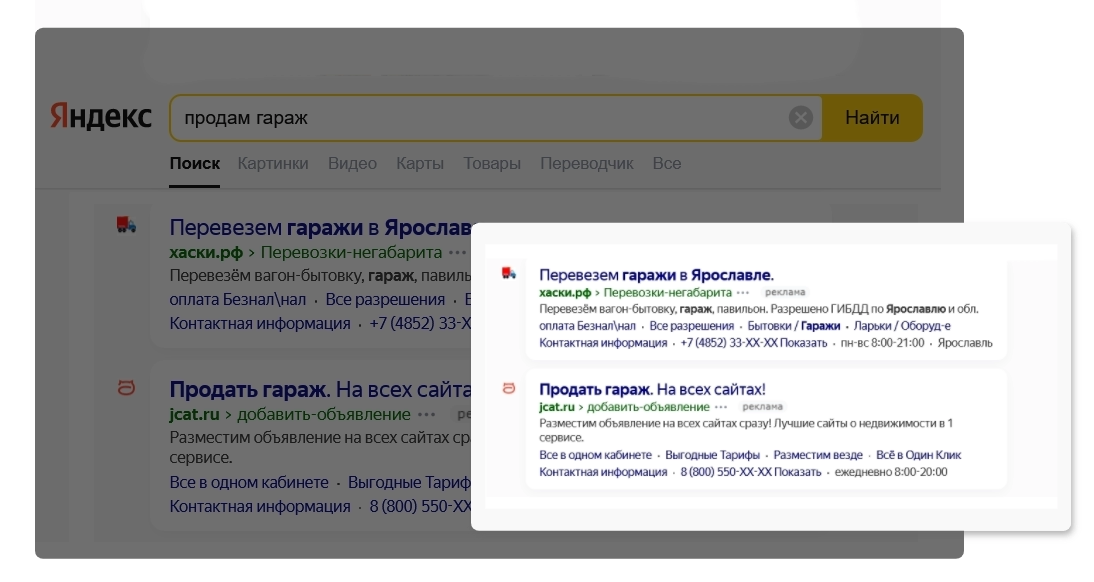Image resolution: width=1094 pixels, height=582 pixels.
Task: Select the Товары tab
Action: (x=492, y=163)
